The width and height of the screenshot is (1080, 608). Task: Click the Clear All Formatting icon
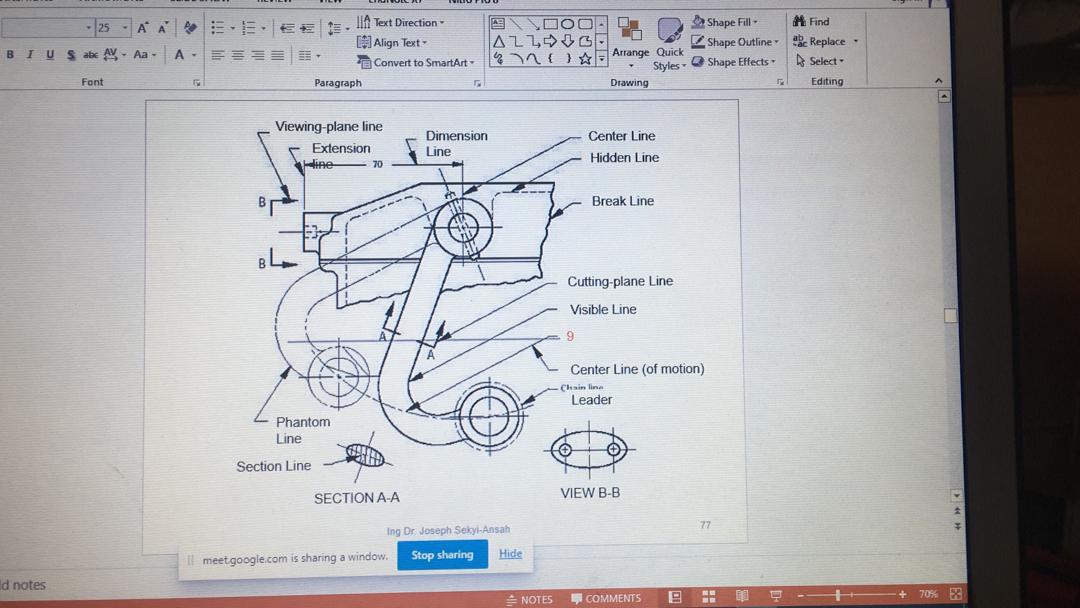tap(190, 28)
